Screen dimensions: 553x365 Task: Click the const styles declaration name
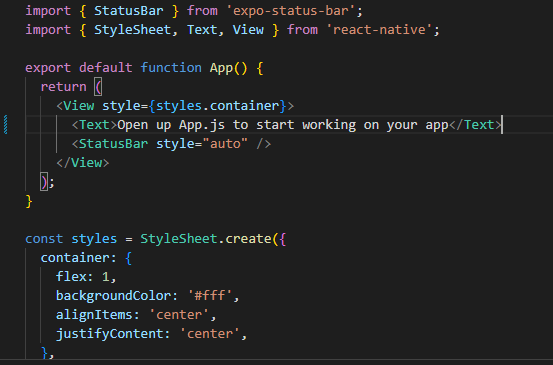click(x=94, y=239)
